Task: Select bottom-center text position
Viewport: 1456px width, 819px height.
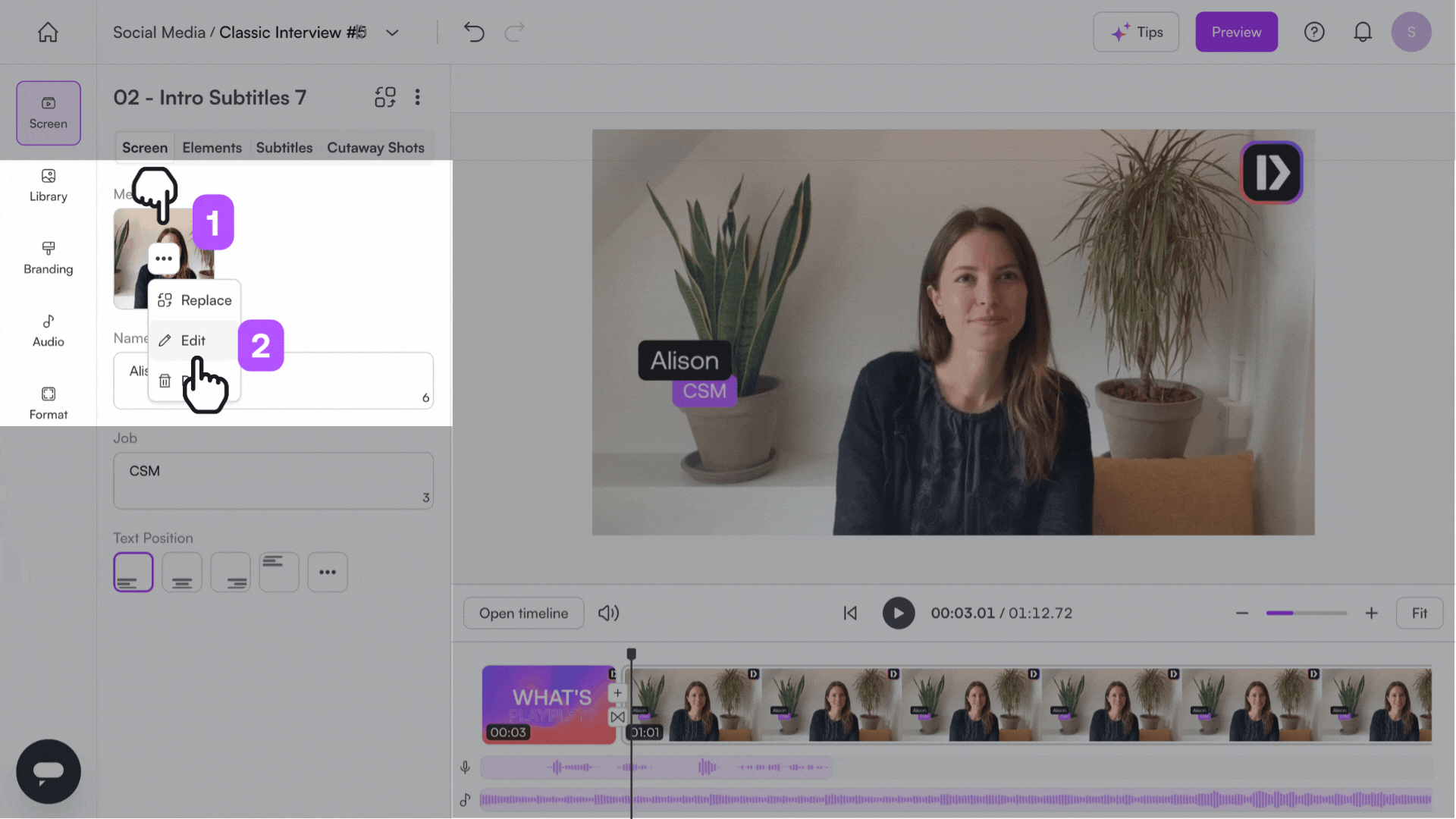Action: coord(182,572)
